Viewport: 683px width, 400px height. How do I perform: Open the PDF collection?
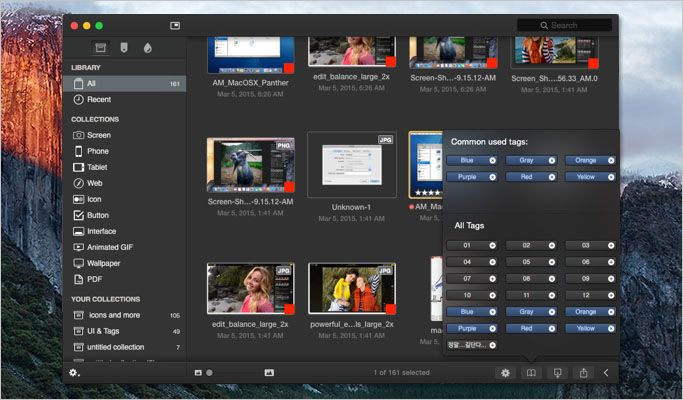coord(125,279)
